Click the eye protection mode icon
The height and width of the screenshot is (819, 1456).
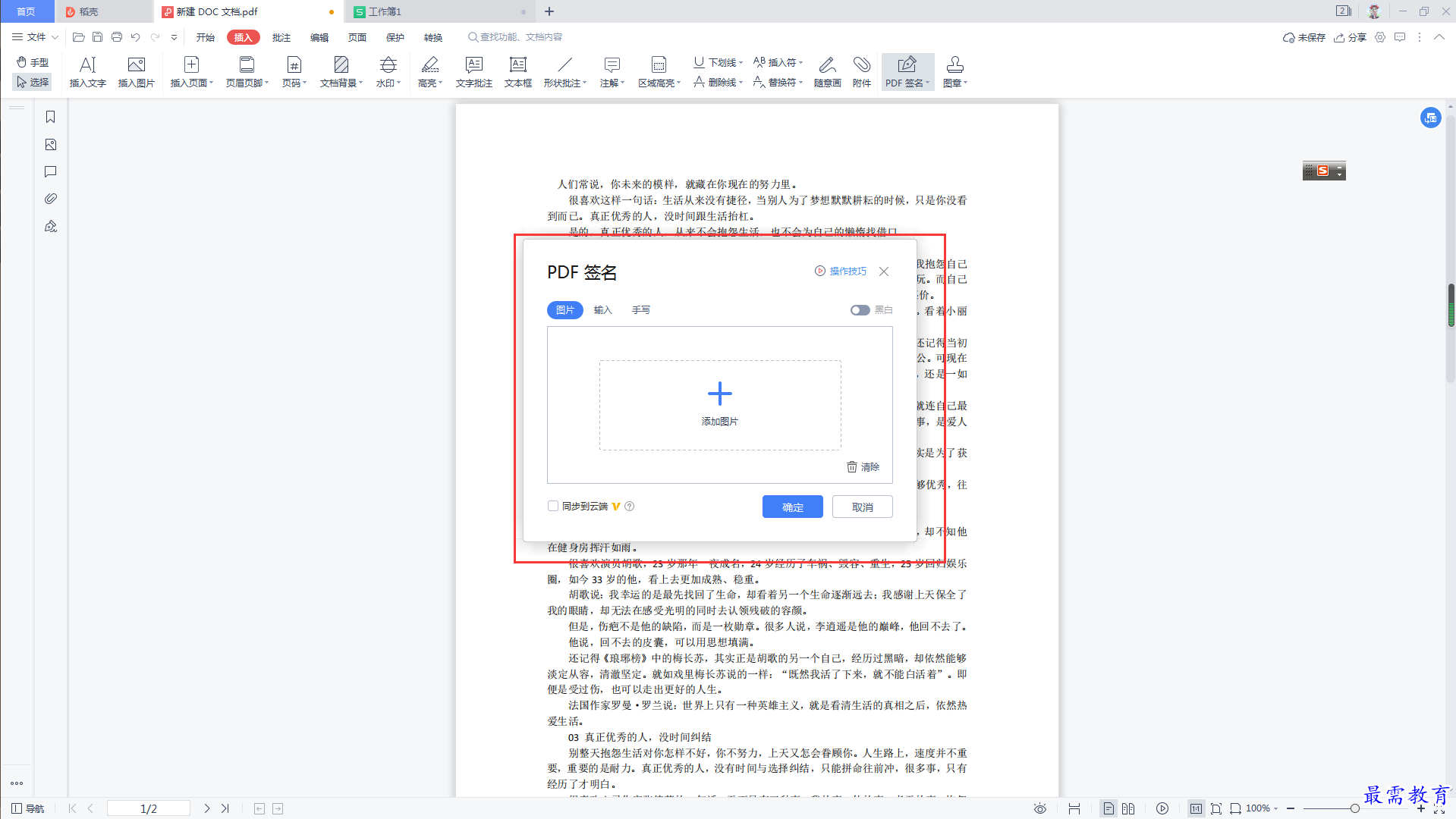1040,808
